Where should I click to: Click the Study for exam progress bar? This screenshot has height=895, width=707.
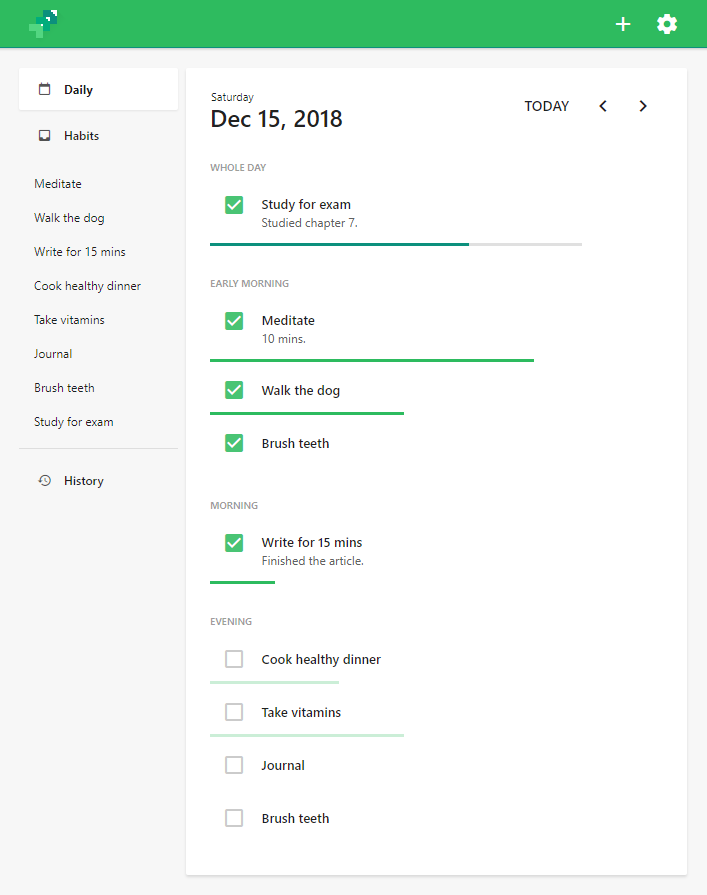pos(395,244)
